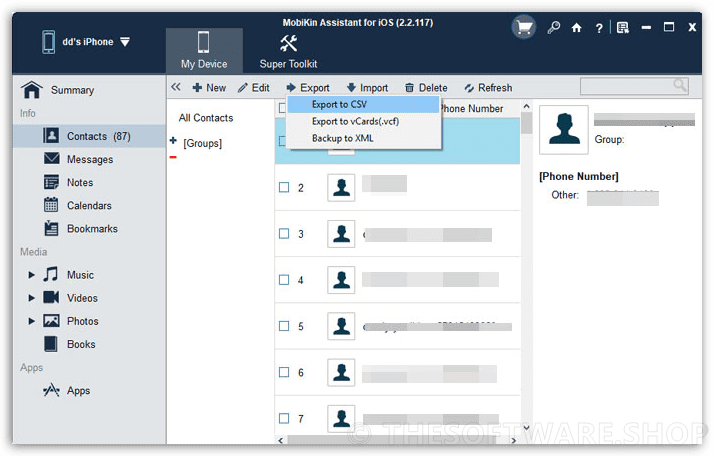Image resolution: width=714 pixels, height=456 pixels.
Task: Click the Phone Number column header
Action: point(472,108)
